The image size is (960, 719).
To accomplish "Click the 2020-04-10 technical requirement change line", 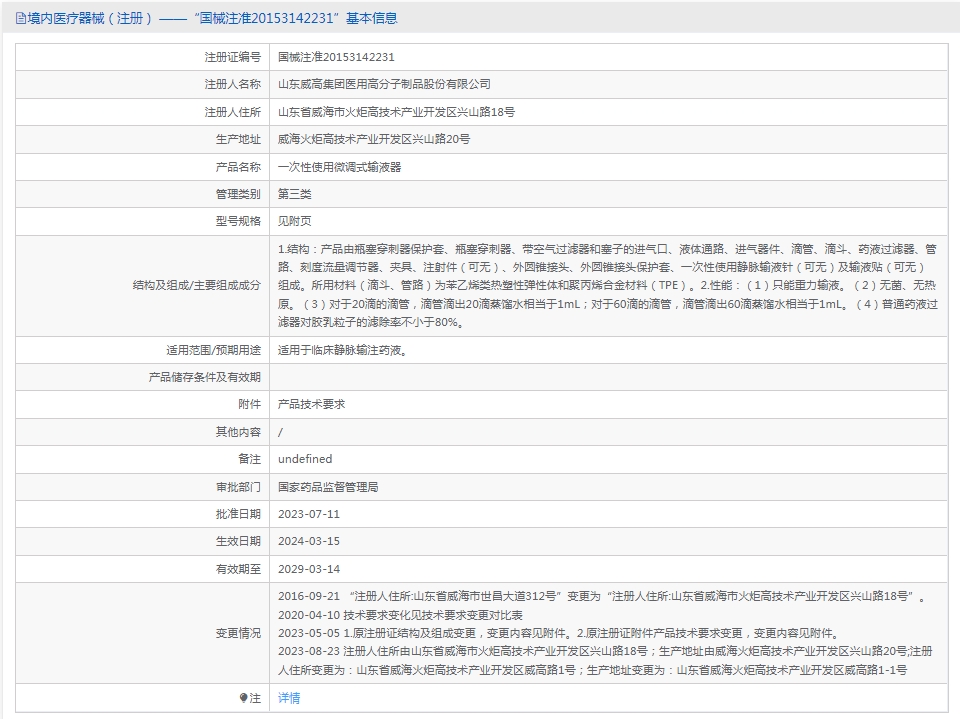I will point(400,615).
